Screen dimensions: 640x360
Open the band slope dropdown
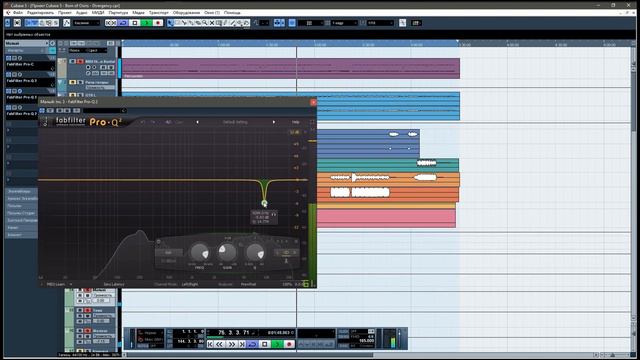(x=168, y=261)
